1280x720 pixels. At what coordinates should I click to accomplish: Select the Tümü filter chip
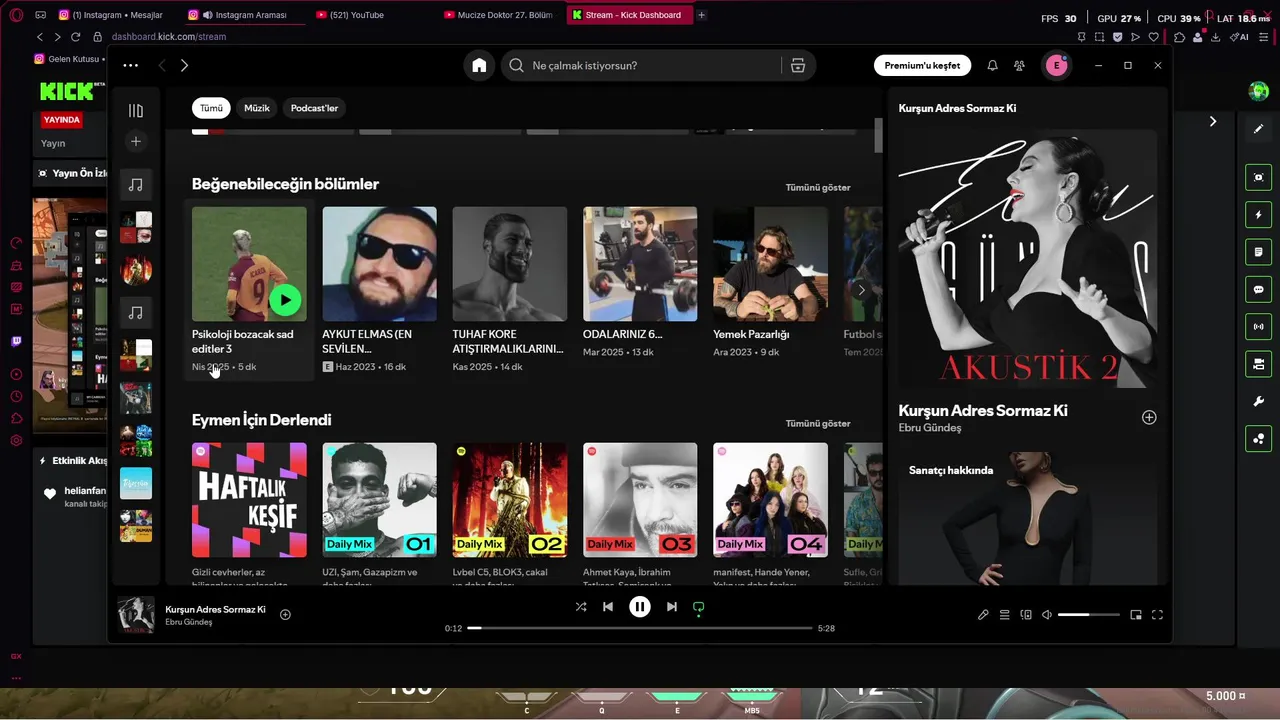click(211, 108)
